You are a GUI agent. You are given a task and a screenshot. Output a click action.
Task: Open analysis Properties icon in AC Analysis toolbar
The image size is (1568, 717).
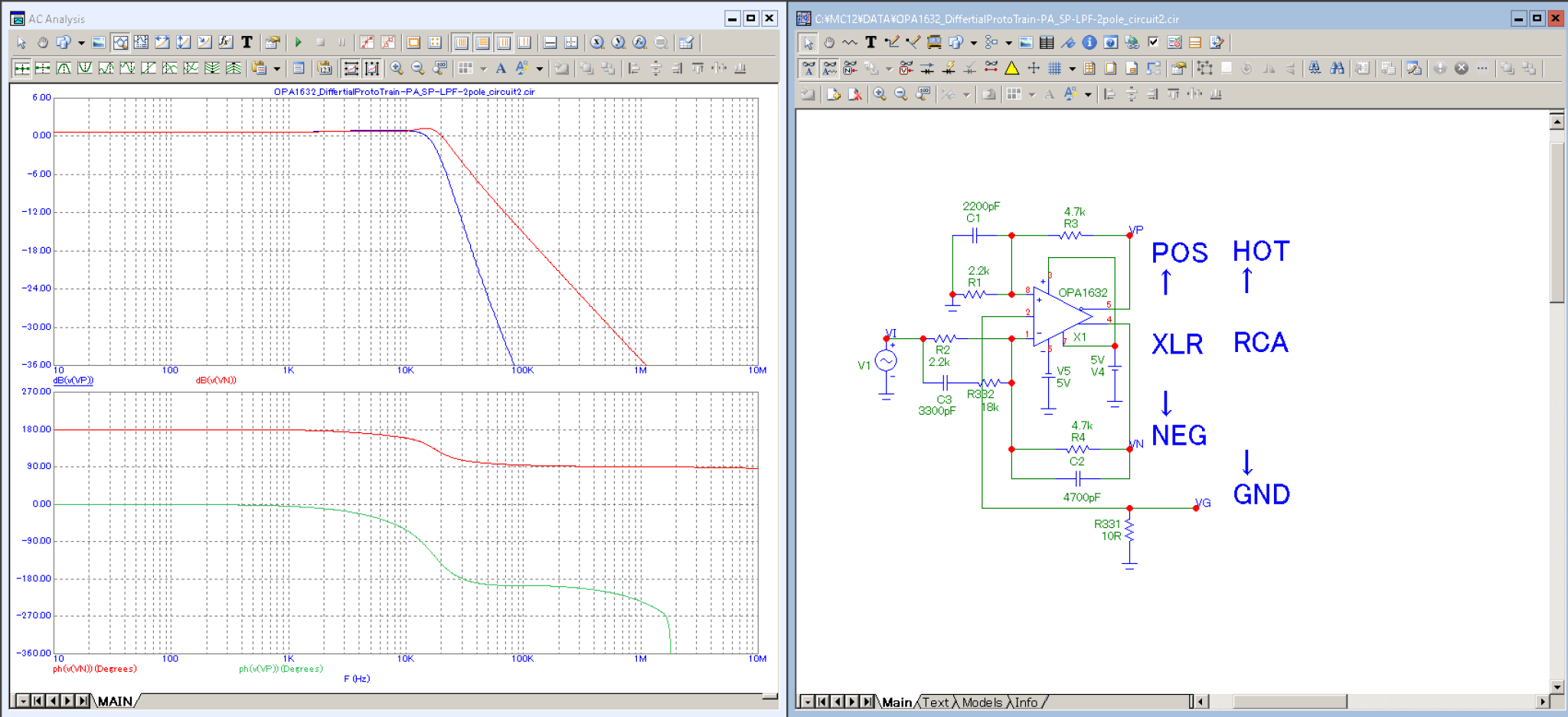pos(272,43)
